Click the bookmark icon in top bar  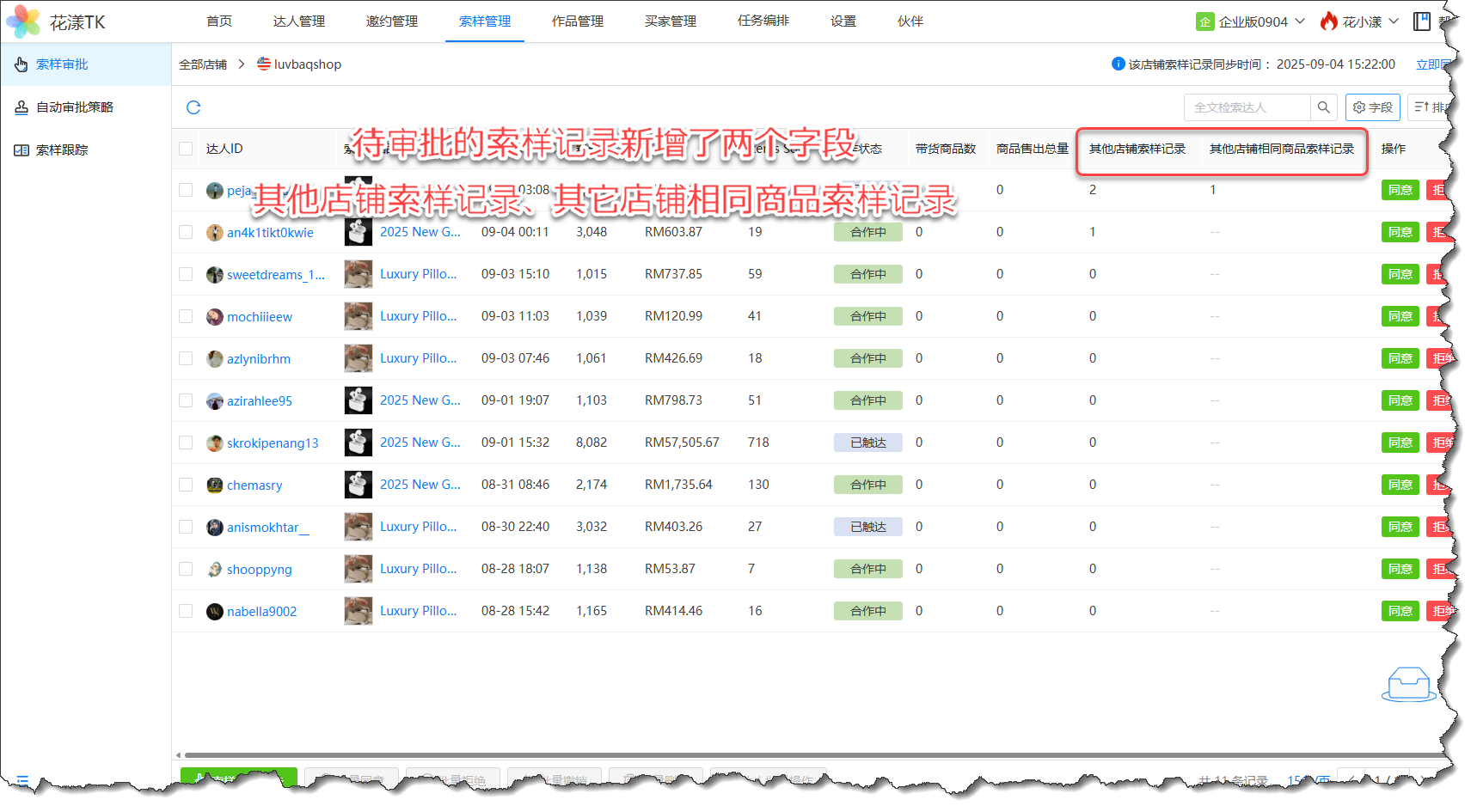[x=1422, y=21]
